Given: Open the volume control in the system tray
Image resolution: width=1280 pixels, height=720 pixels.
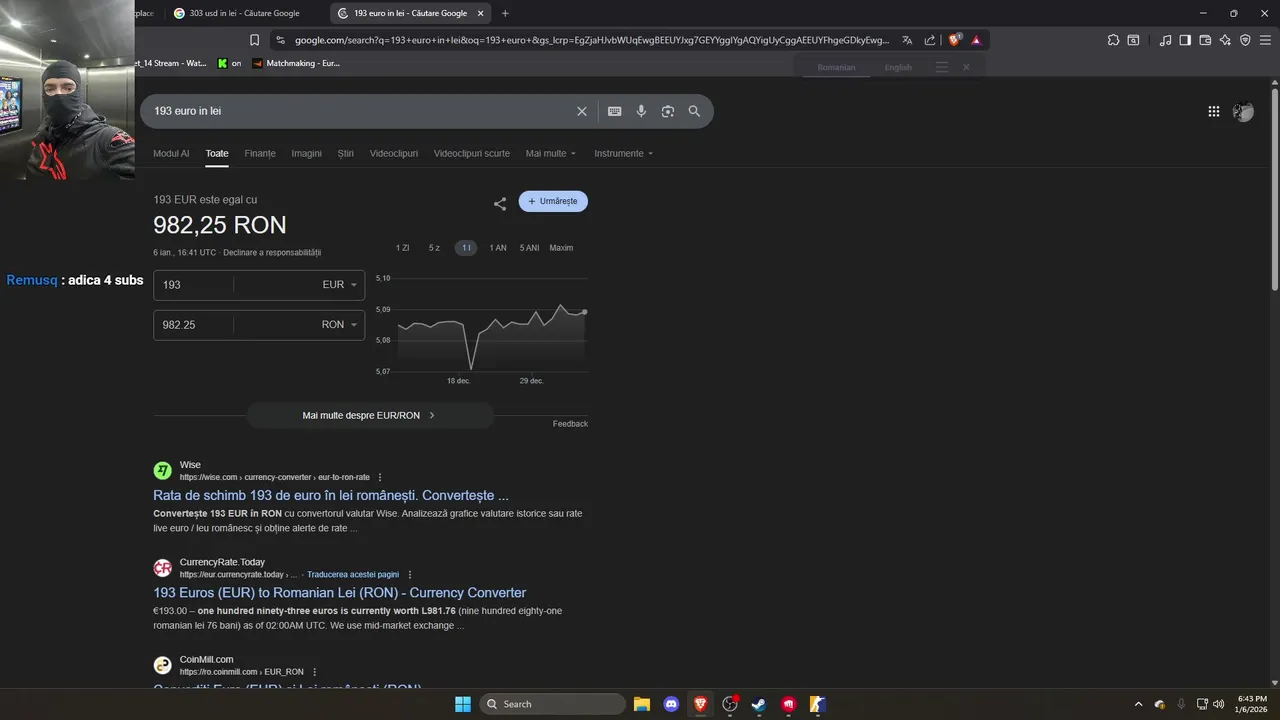Looking at the screenshot, I should tap(1219, 704).
